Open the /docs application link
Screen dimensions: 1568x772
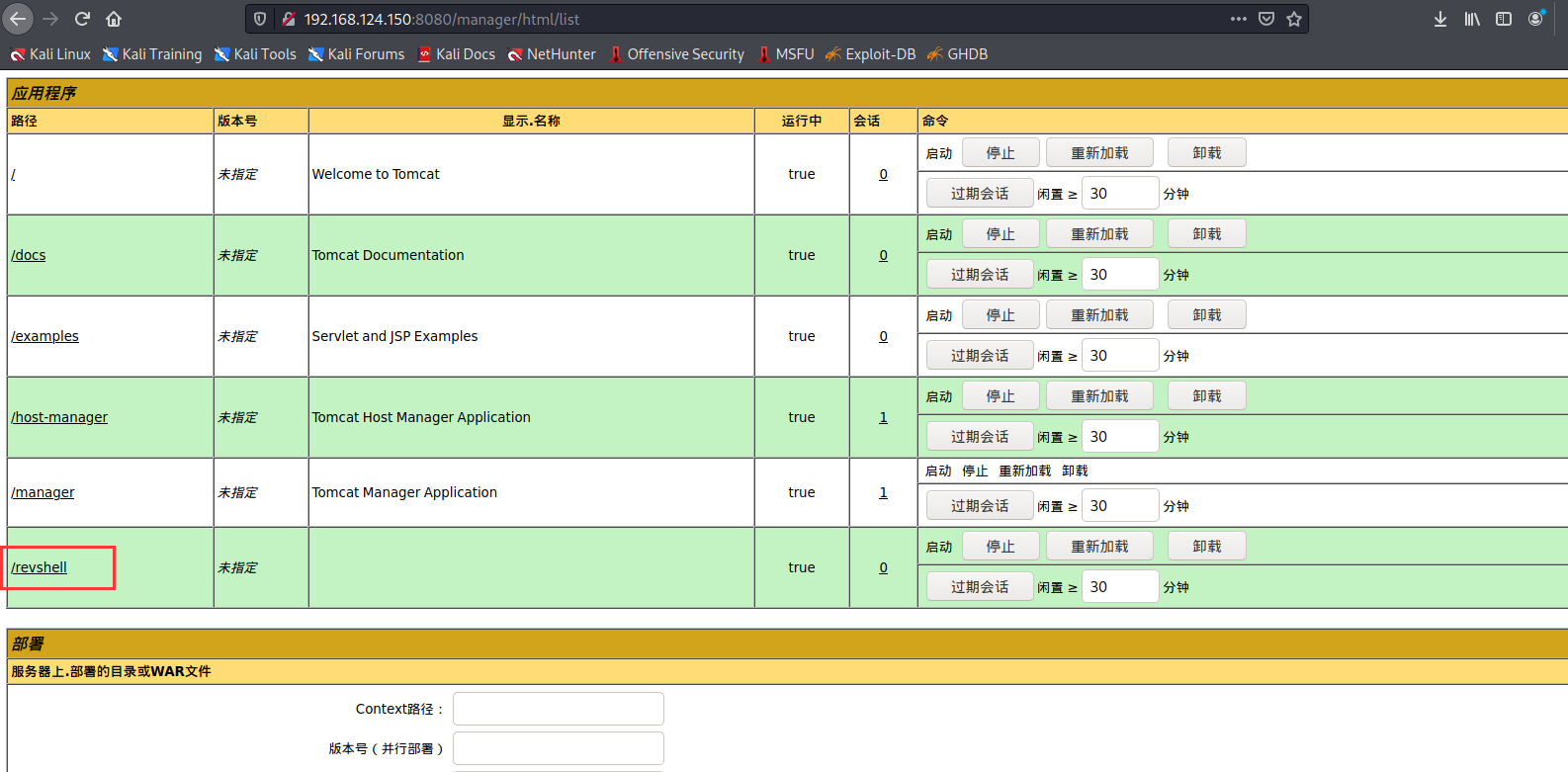tap(29, 255)
